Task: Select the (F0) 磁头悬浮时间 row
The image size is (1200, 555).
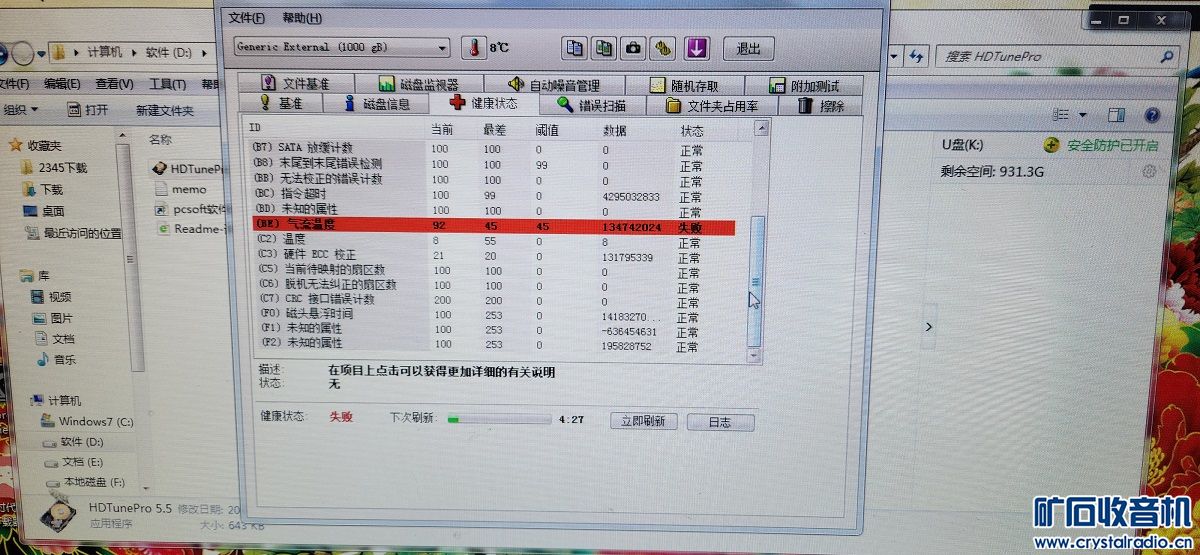Action: point(493,315)
